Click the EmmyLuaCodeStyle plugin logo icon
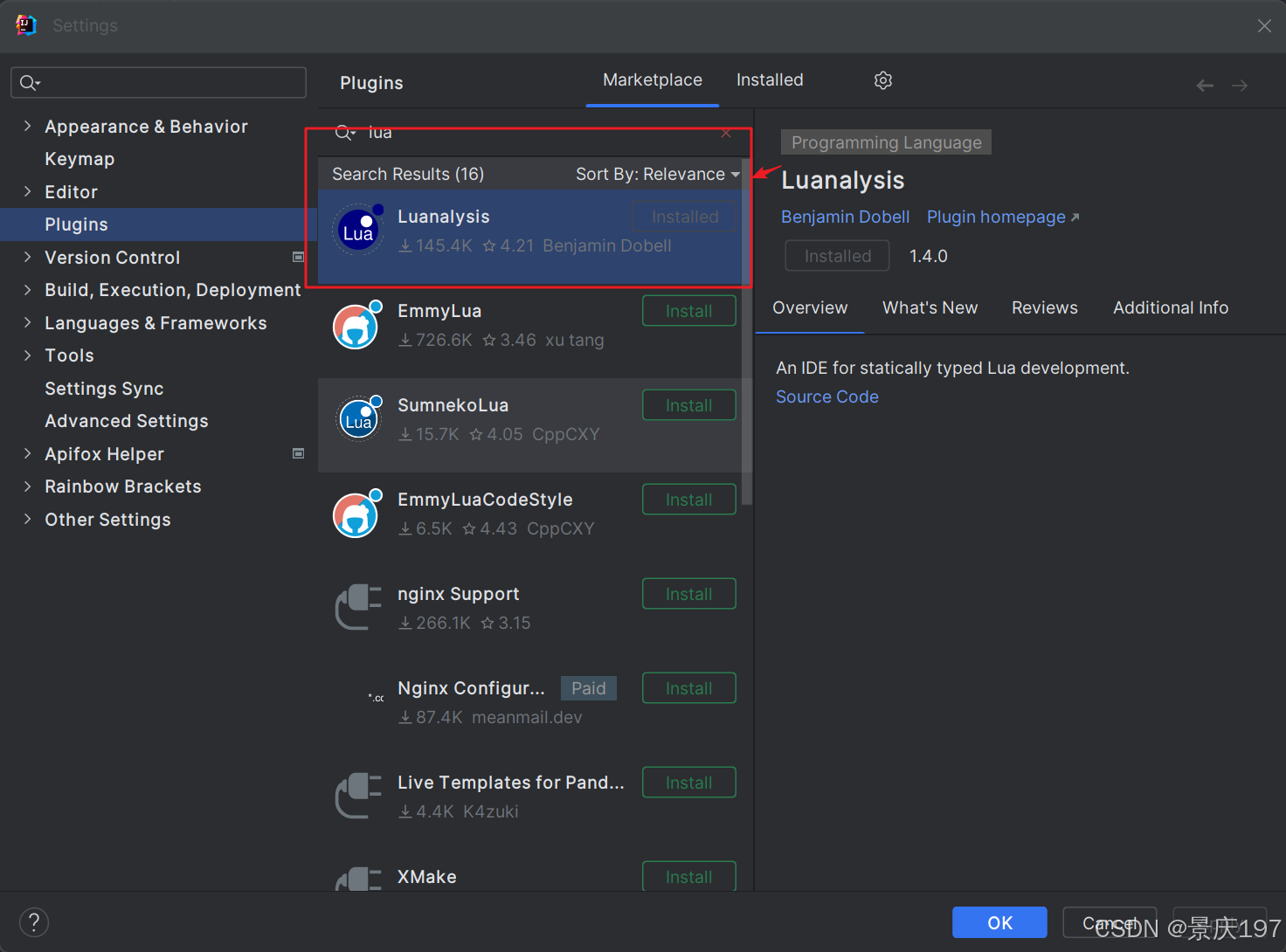The width and height of the screenshot is (1286, 952). point(357,514)
